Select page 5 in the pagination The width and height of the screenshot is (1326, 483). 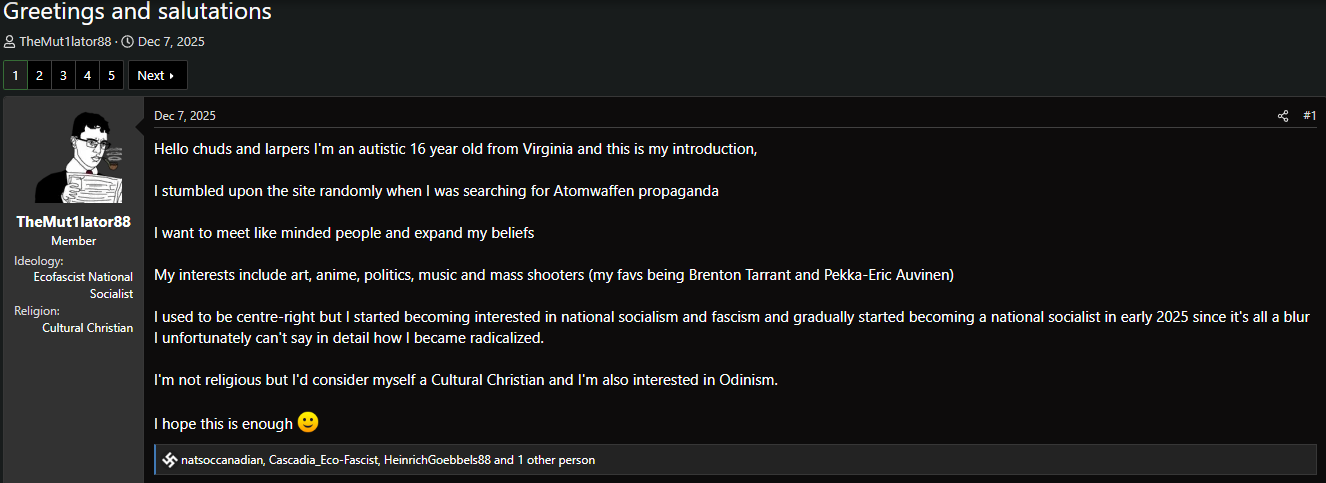(x=111, y=76)
